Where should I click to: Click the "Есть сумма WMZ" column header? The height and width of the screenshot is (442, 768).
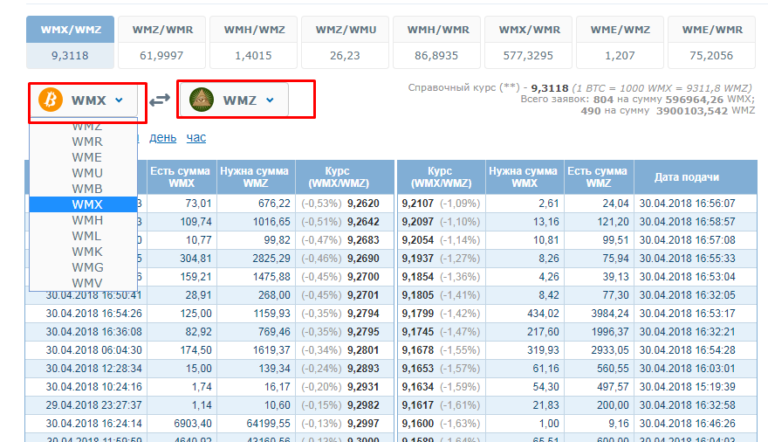pos(597,178)
